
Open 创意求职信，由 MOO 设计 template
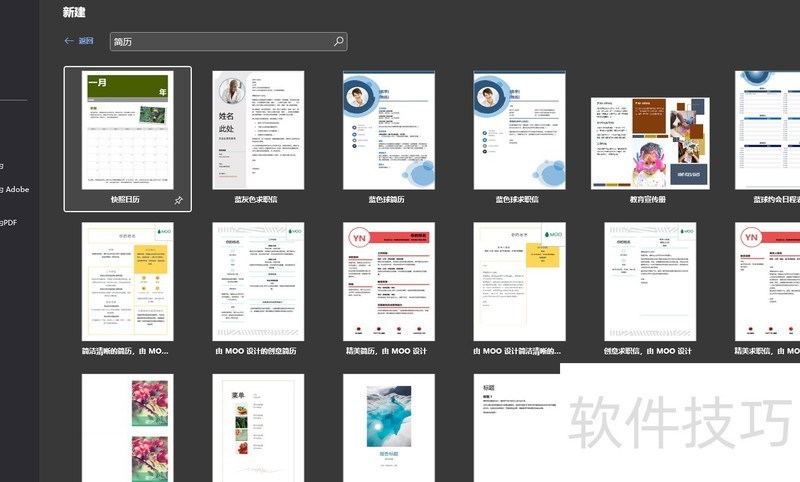(x=650, y=282)
